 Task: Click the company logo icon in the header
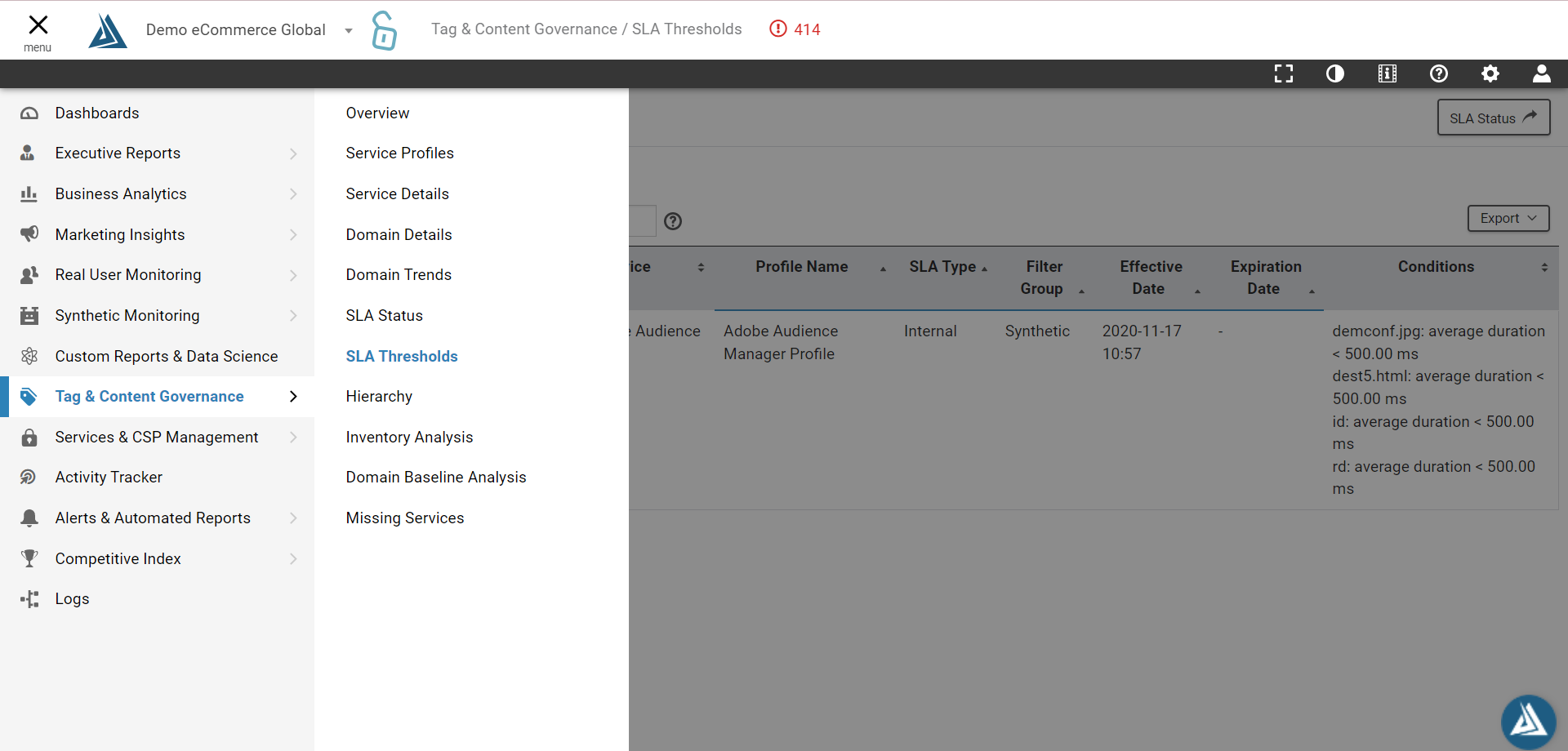click(108, 31)
